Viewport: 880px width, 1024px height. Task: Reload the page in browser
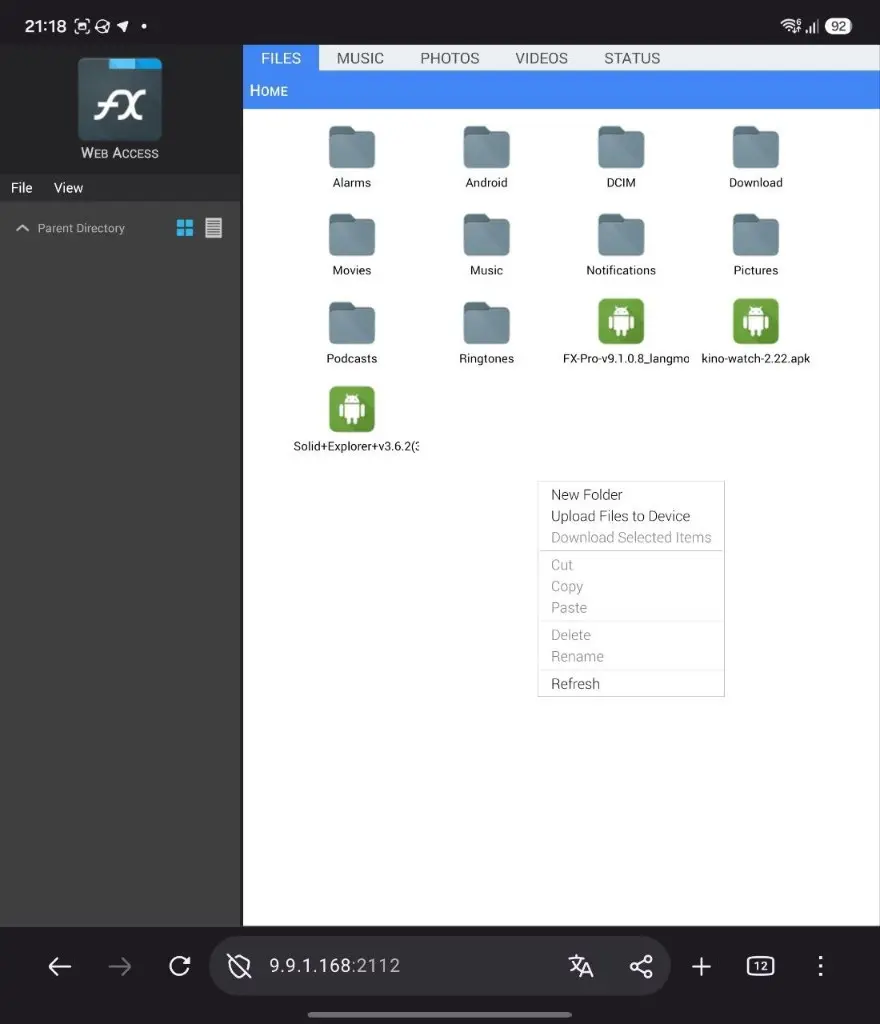click(180, 966)
